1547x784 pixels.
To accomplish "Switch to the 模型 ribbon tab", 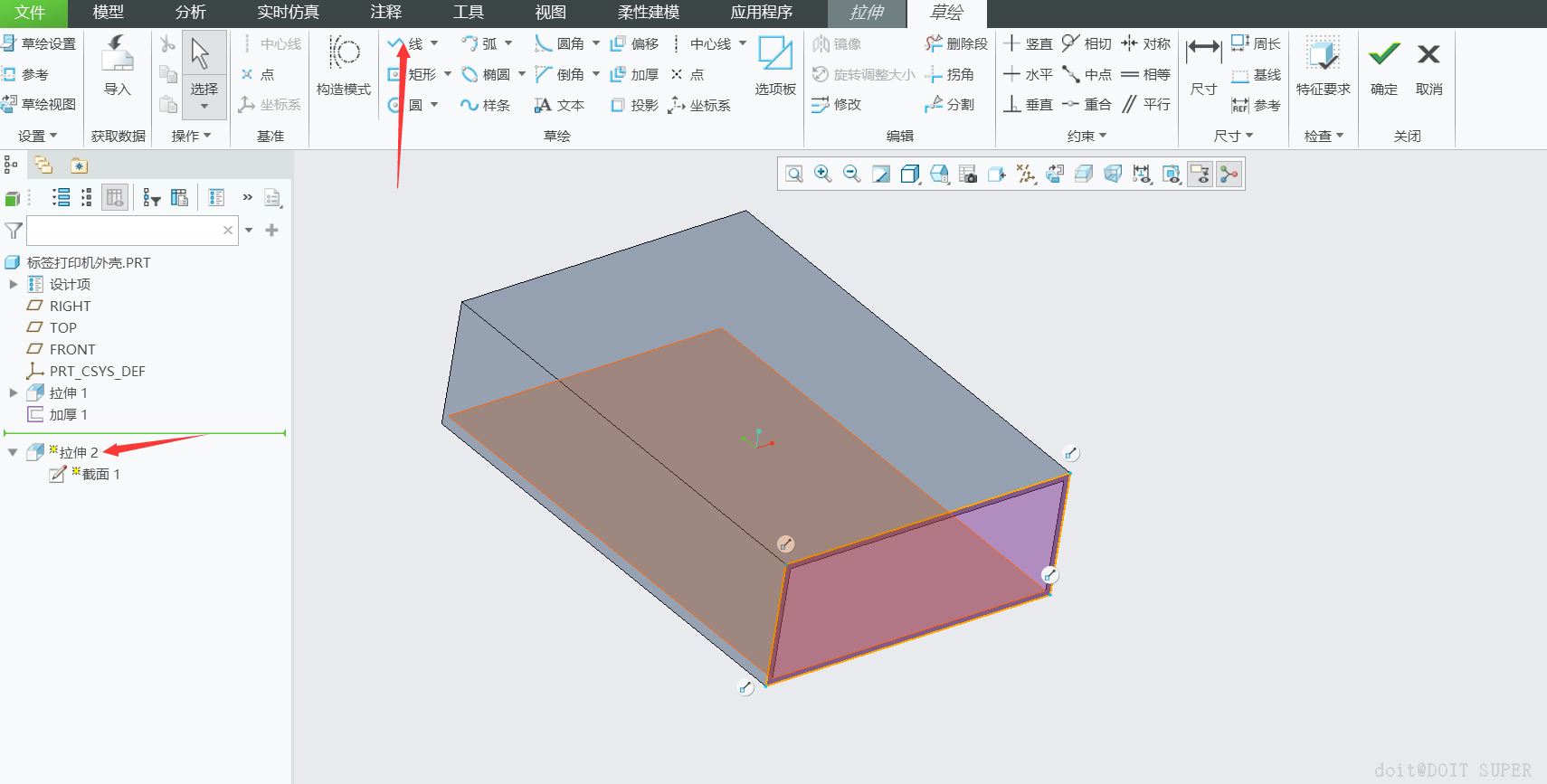I will [108, 13].
